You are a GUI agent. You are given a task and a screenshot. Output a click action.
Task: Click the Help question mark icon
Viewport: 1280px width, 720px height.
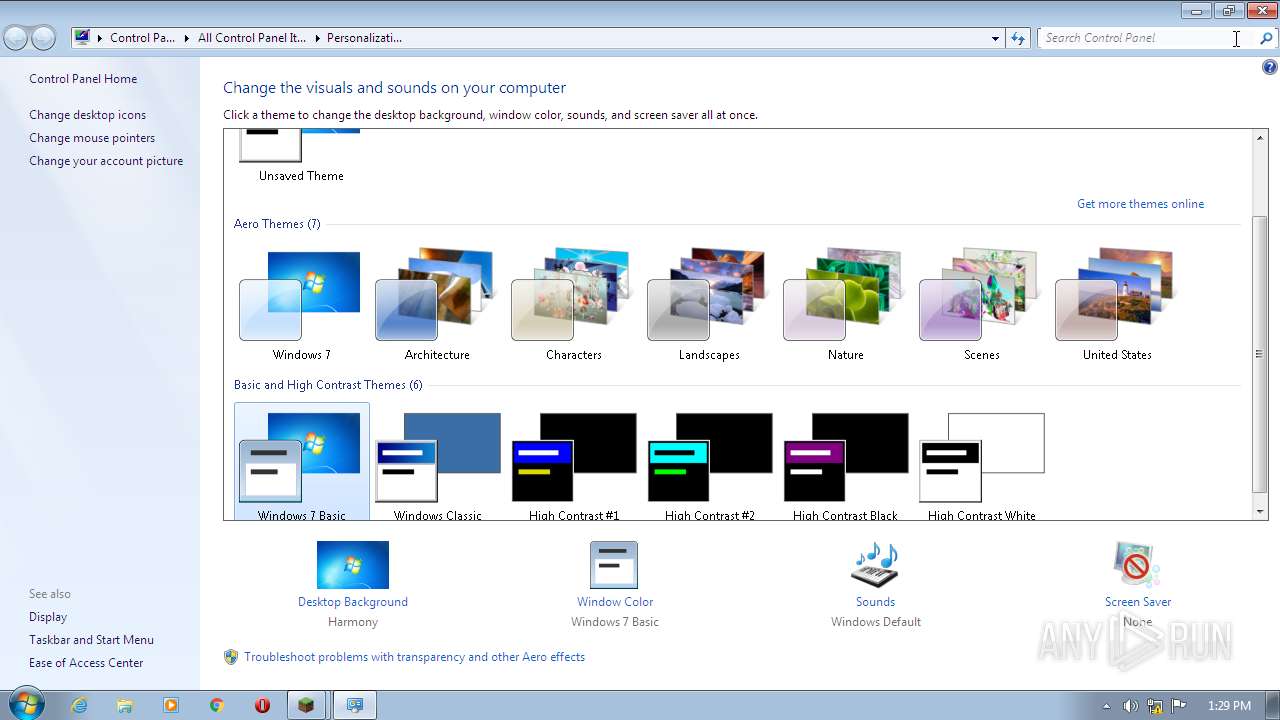coord(1269,68)
